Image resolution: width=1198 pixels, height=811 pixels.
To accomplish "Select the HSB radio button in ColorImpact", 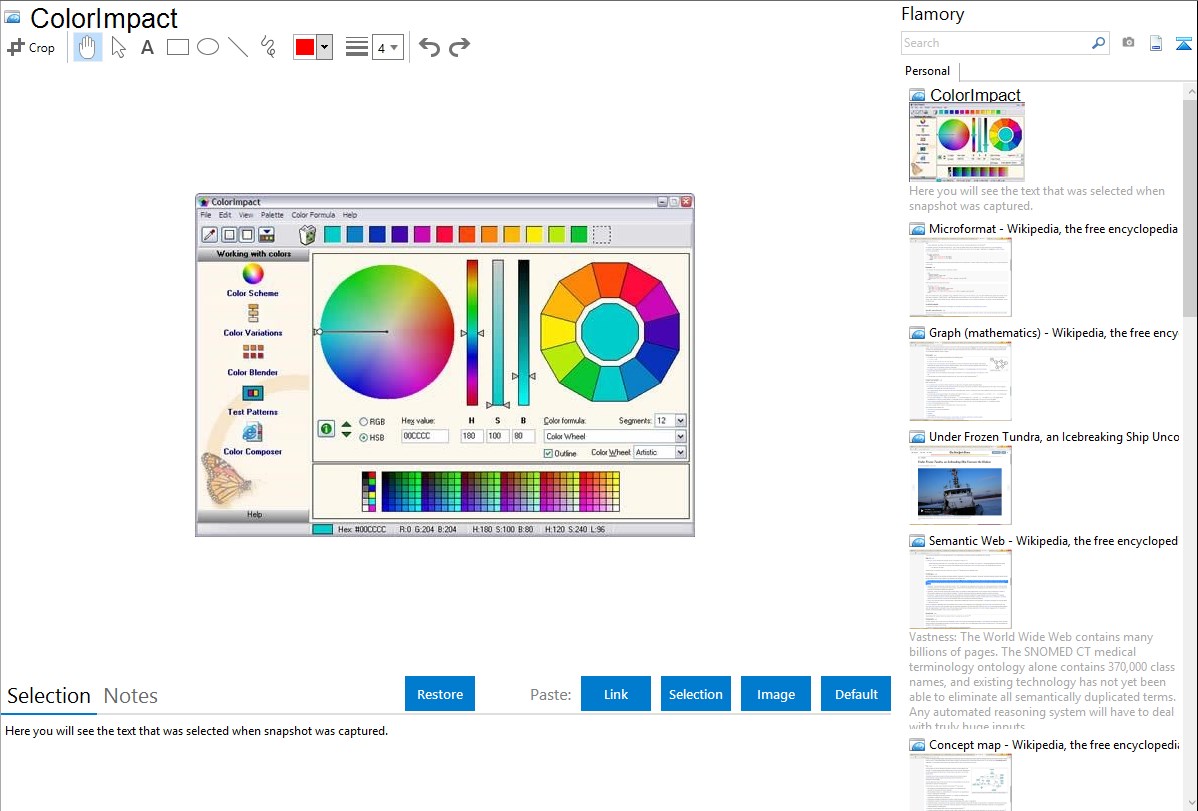I will 364,437.
